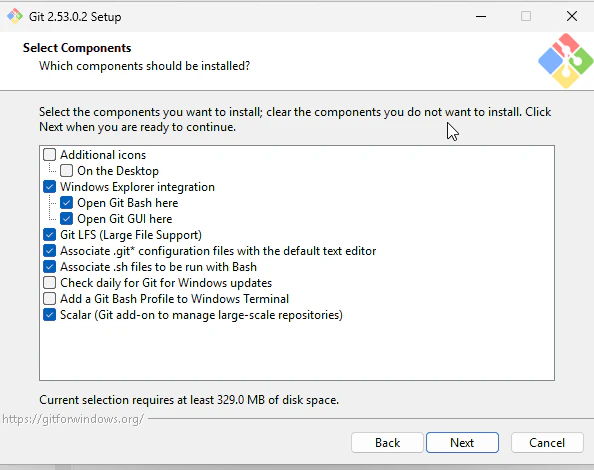Toggle the Open Git Bash here checkbox
This screenshot has width=594, height=470.
[x=67, y=203]
